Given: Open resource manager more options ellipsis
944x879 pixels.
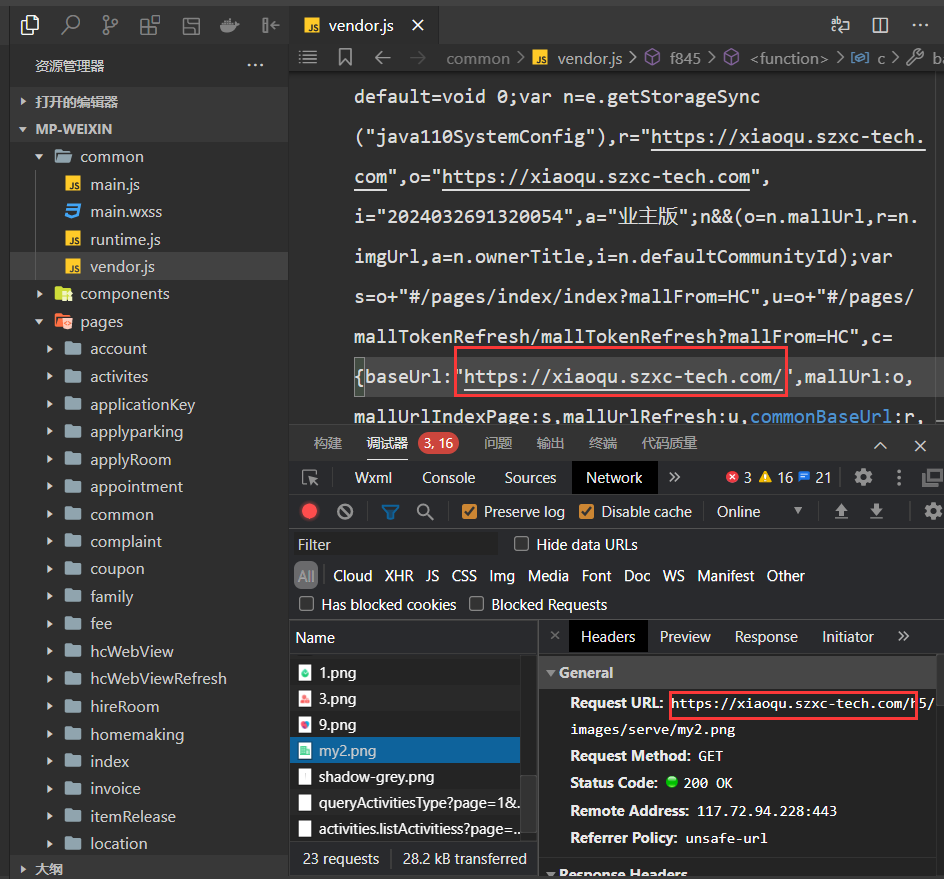Looking at the screenshot, I should [255, 65].
